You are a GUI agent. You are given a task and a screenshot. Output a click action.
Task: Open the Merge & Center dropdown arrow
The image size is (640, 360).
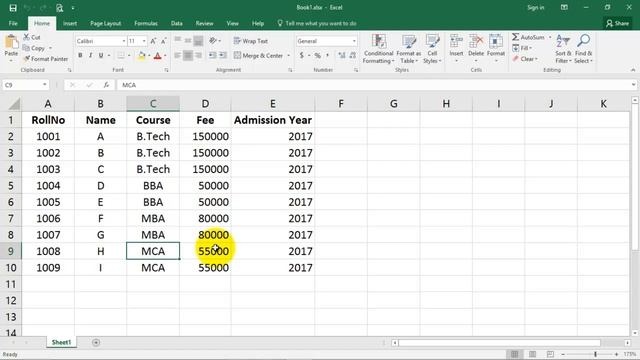click(x=289, y=56)
